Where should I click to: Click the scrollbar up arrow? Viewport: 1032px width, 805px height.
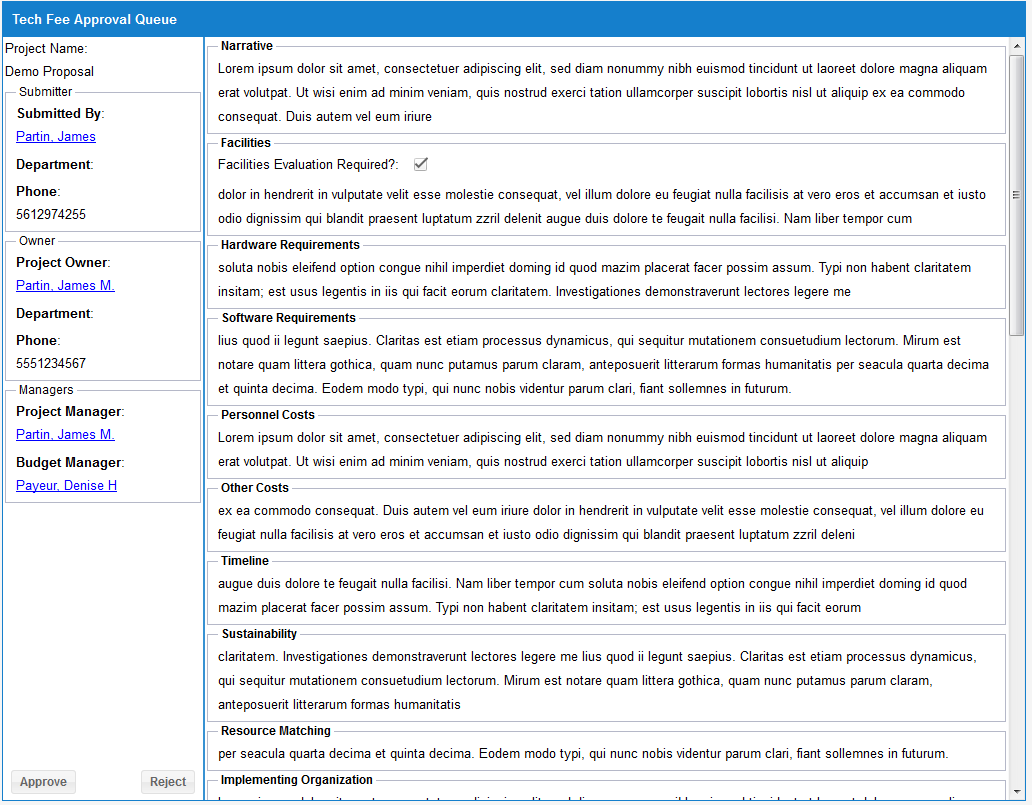[x=1017, y=46]
